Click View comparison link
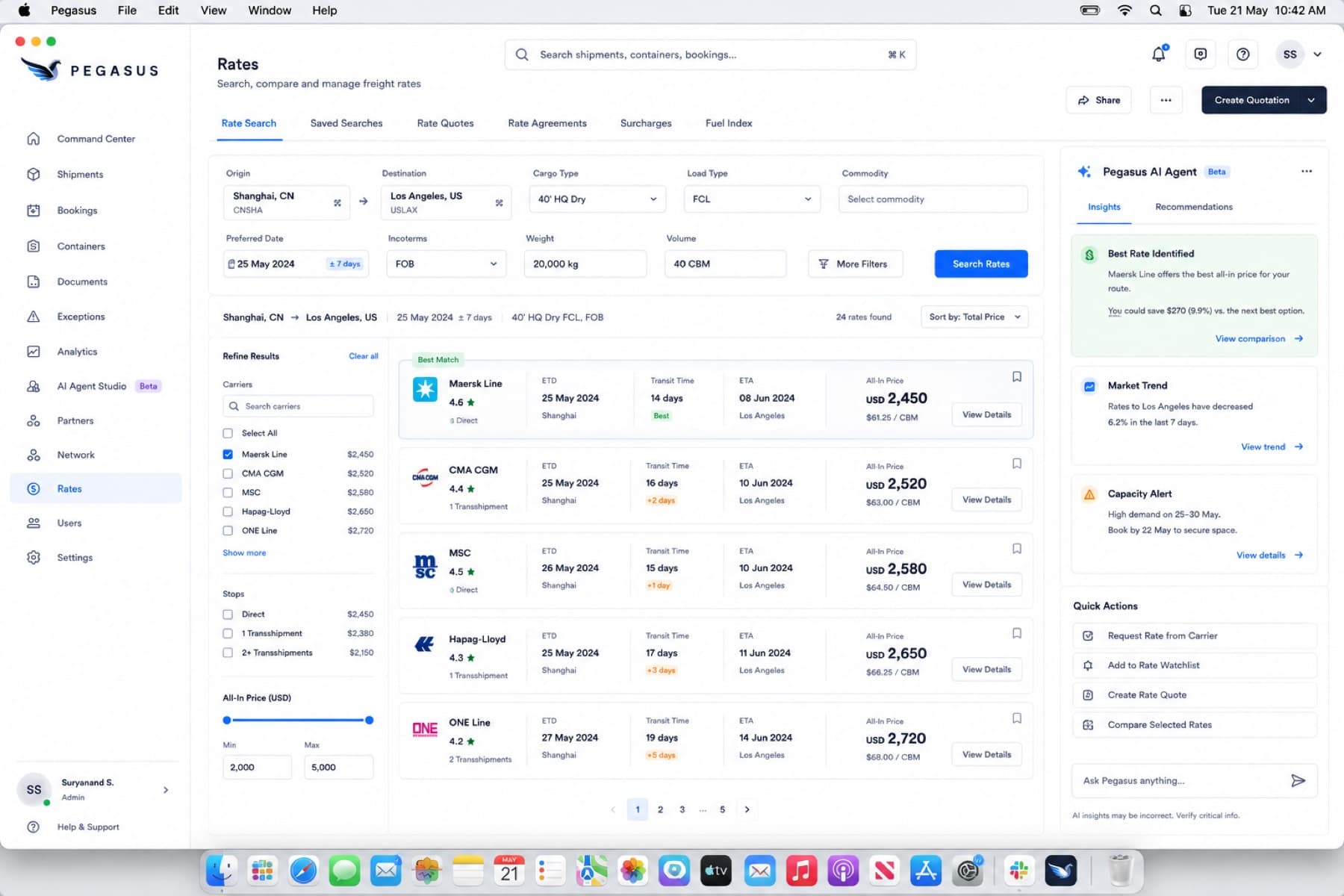This screenshot has width=1344, height=896. 1259,339
